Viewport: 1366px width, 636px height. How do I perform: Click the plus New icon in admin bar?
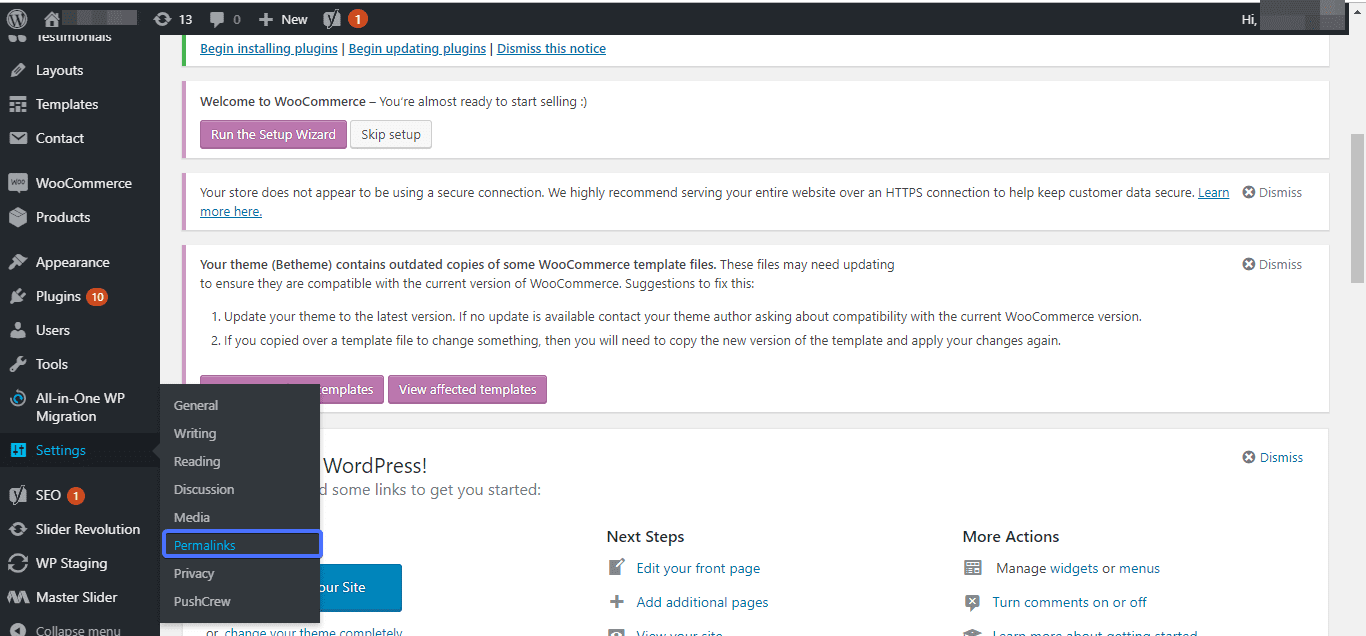tap(265, 19)
